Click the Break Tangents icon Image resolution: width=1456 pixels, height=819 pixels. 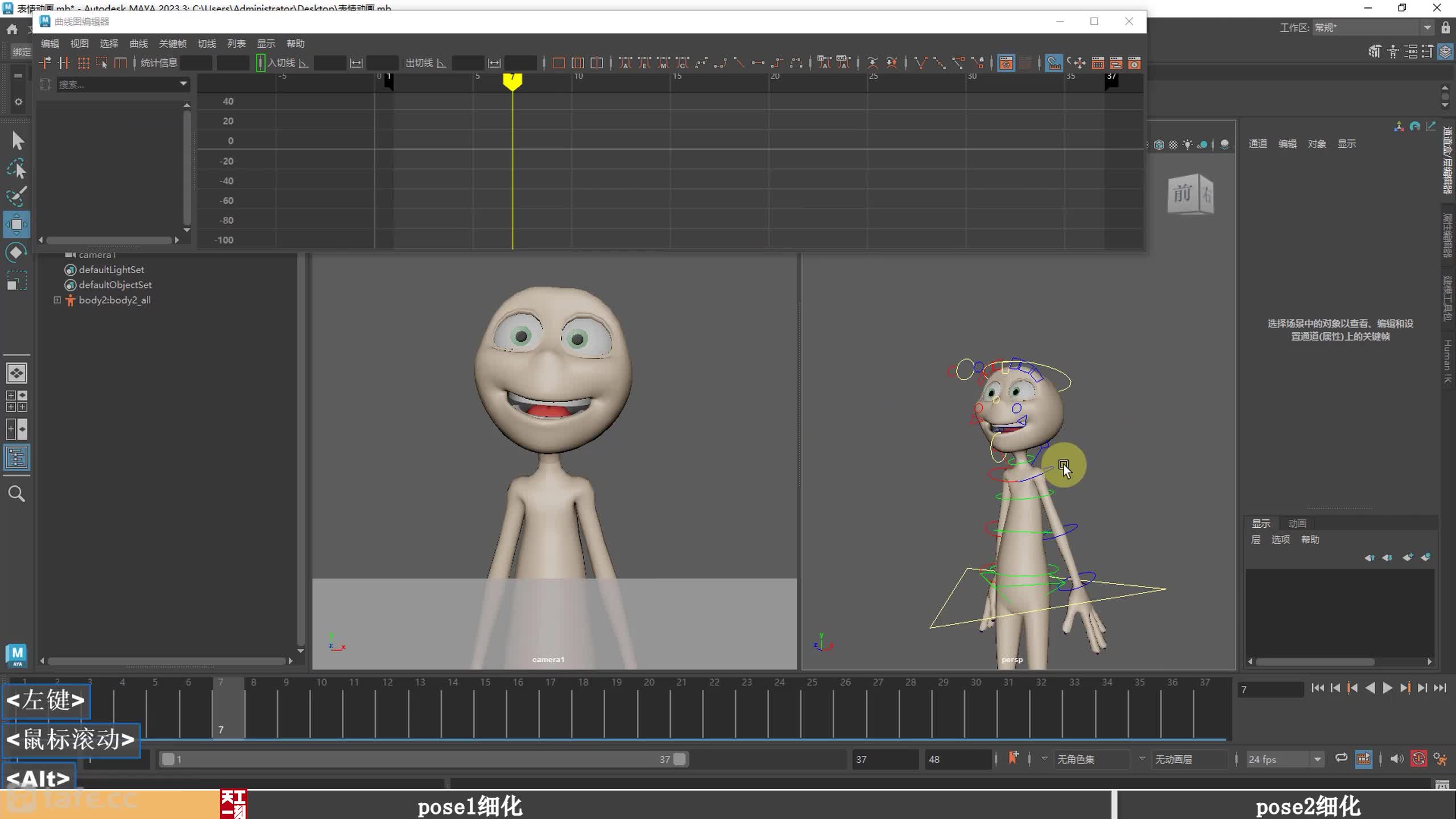920,63
